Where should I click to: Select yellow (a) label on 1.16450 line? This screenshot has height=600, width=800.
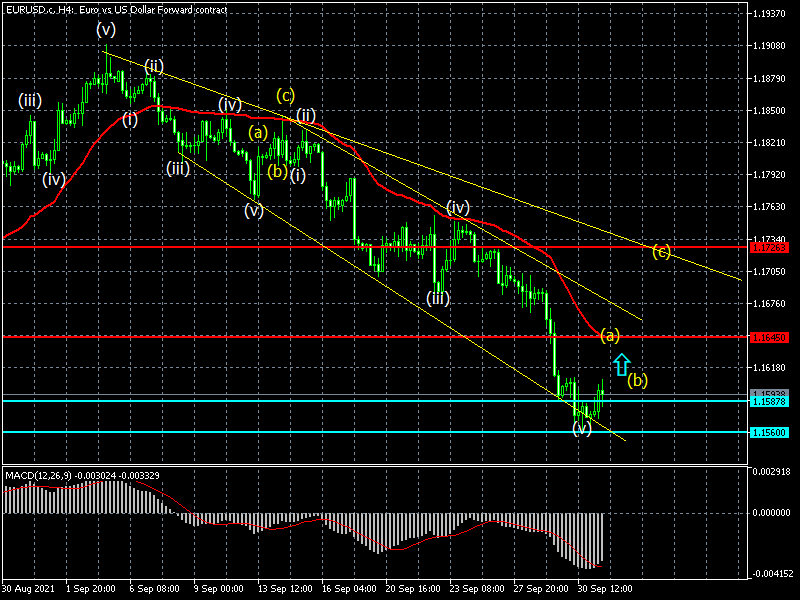610,335
